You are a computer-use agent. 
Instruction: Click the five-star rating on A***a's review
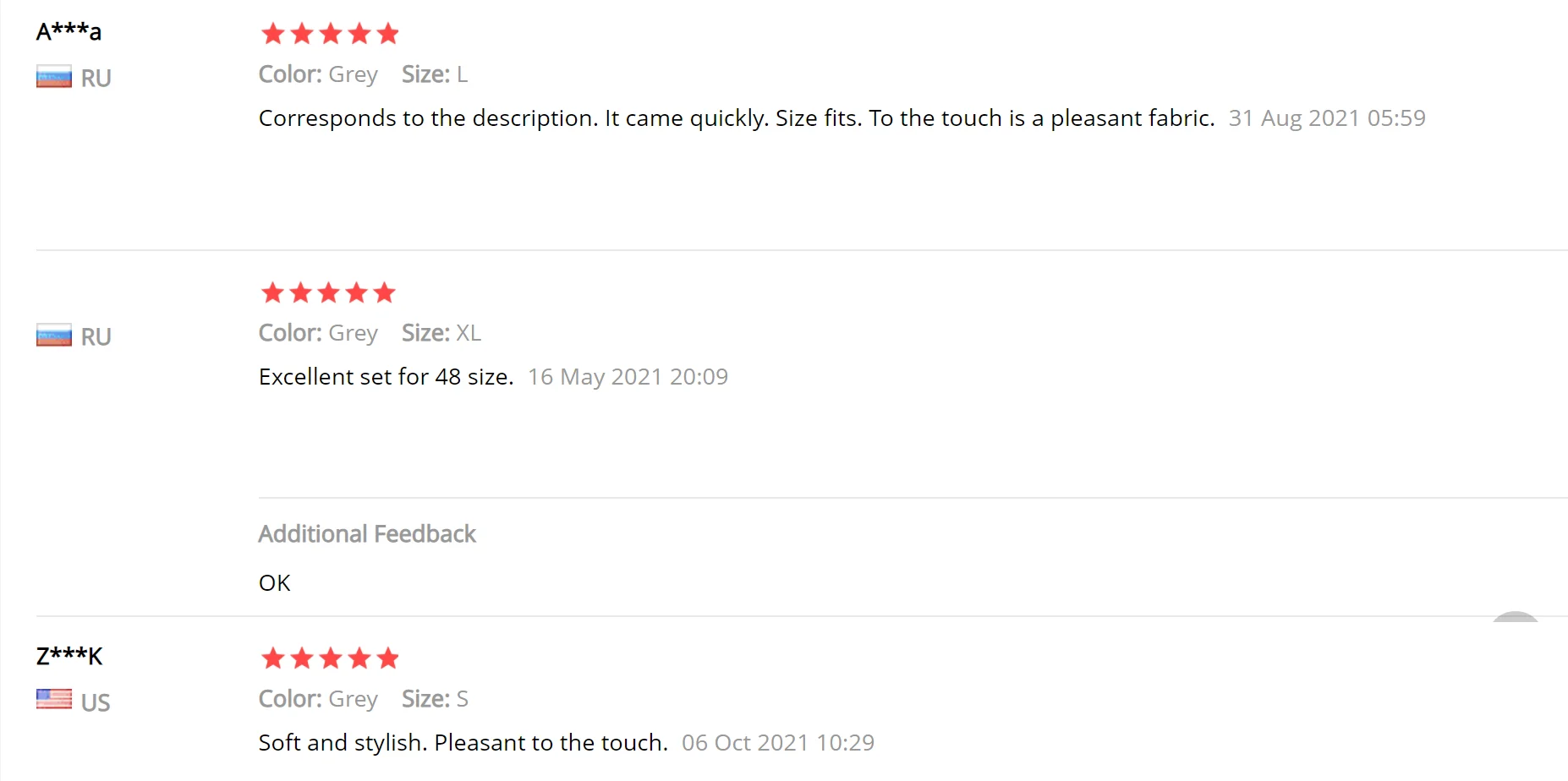(330, 34)
